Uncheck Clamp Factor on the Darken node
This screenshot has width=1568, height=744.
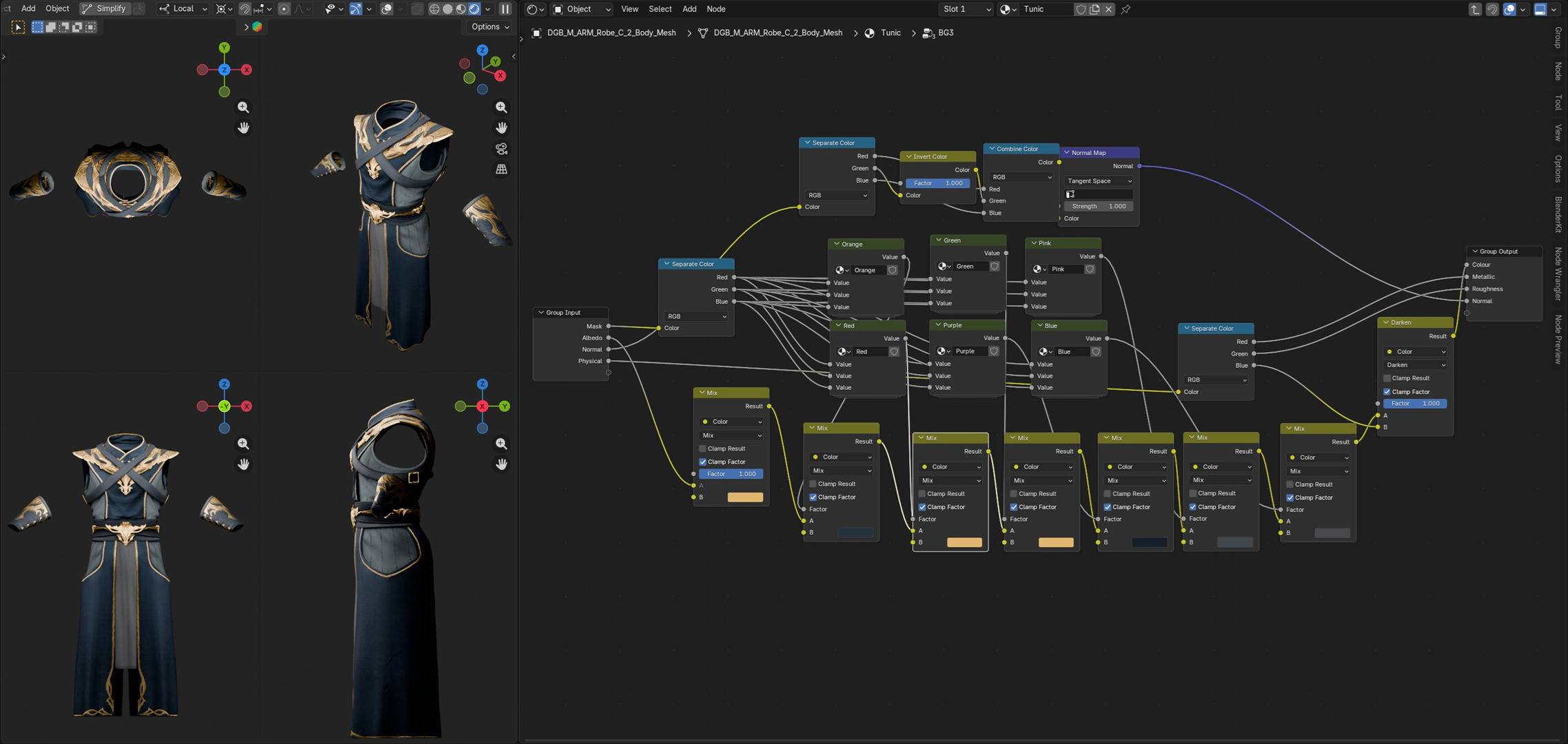tap(1387, 391)
